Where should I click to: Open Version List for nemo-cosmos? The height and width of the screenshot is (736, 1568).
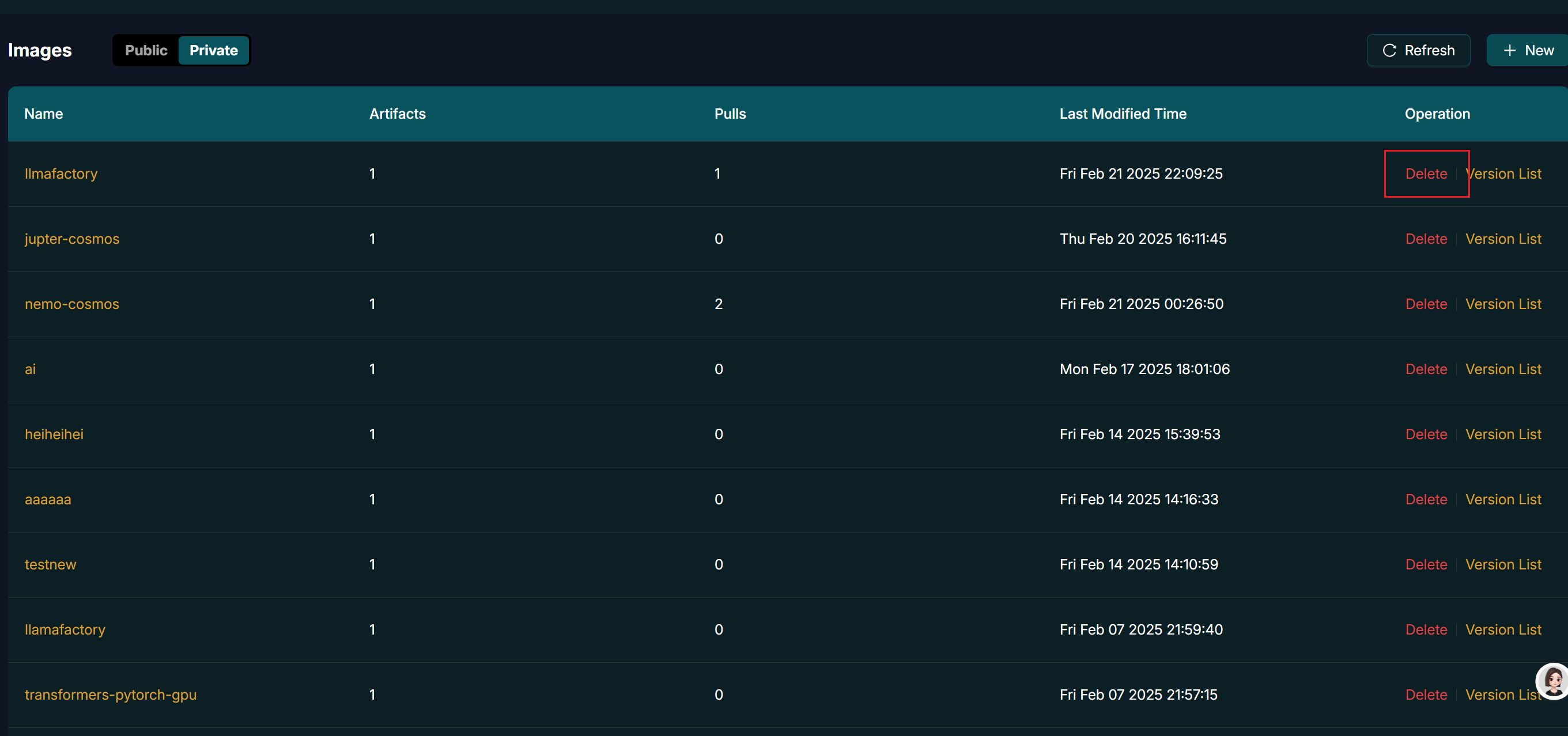[x=1503, y=304]
